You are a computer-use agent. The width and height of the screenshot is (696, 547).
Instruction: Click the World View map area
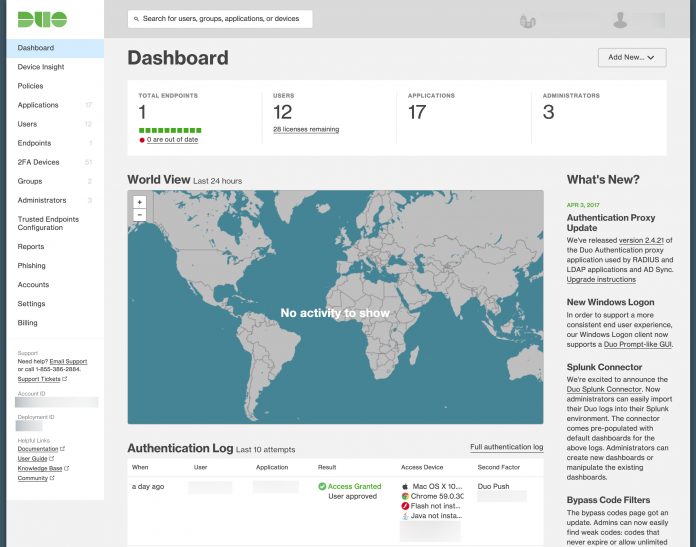pyautogui.click(x=335, y=307)
